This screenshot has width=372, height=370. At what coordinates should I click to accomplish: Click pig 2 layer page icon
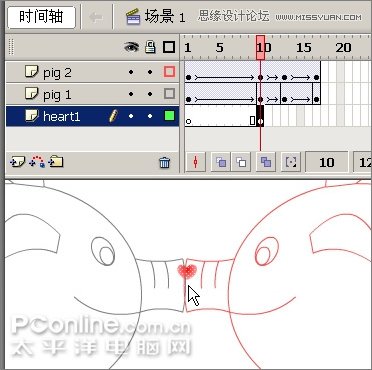tap(32, 71)
